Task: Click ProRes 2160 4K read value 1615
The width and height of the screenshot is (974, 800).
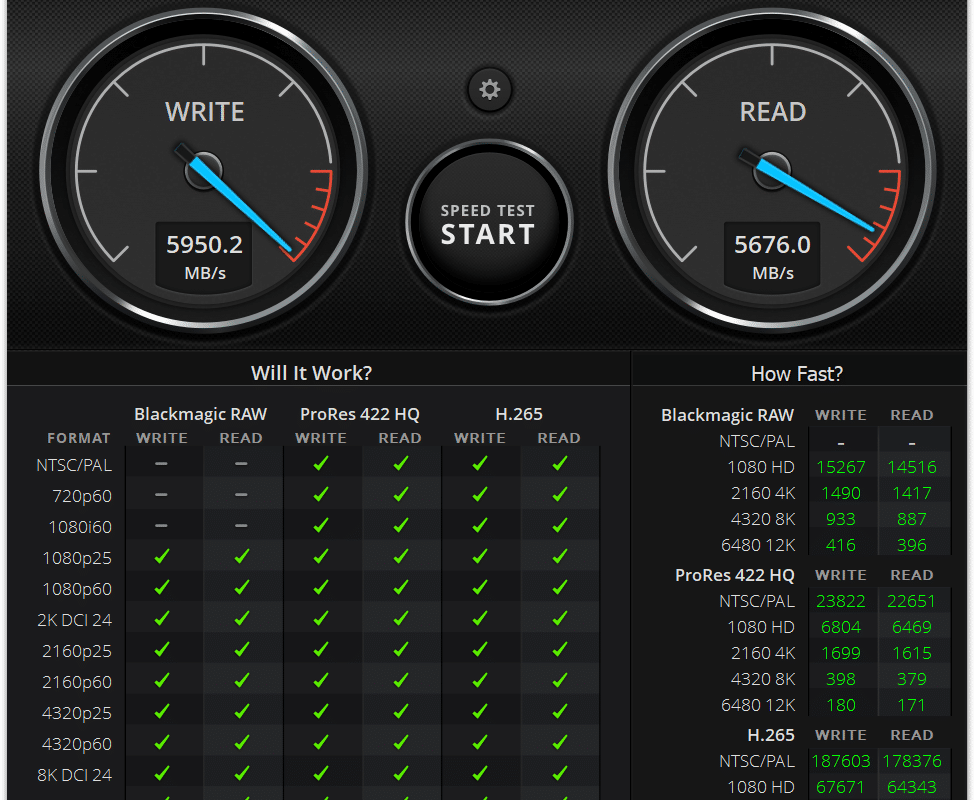Action: [911, 653]
